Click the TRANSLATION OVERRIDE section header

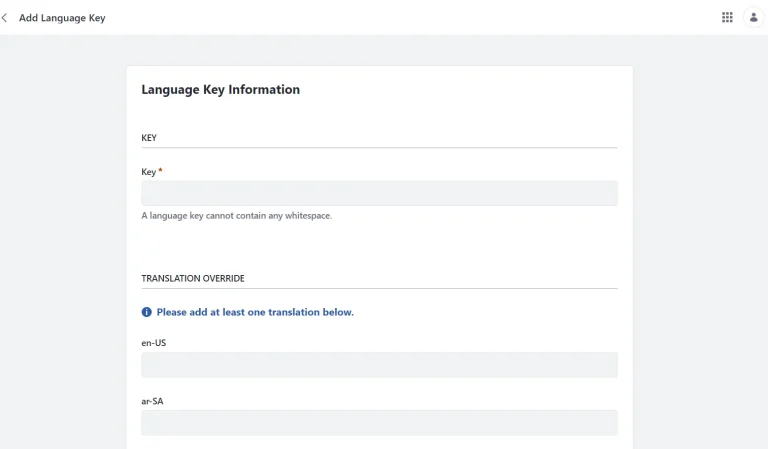(193, 278)
